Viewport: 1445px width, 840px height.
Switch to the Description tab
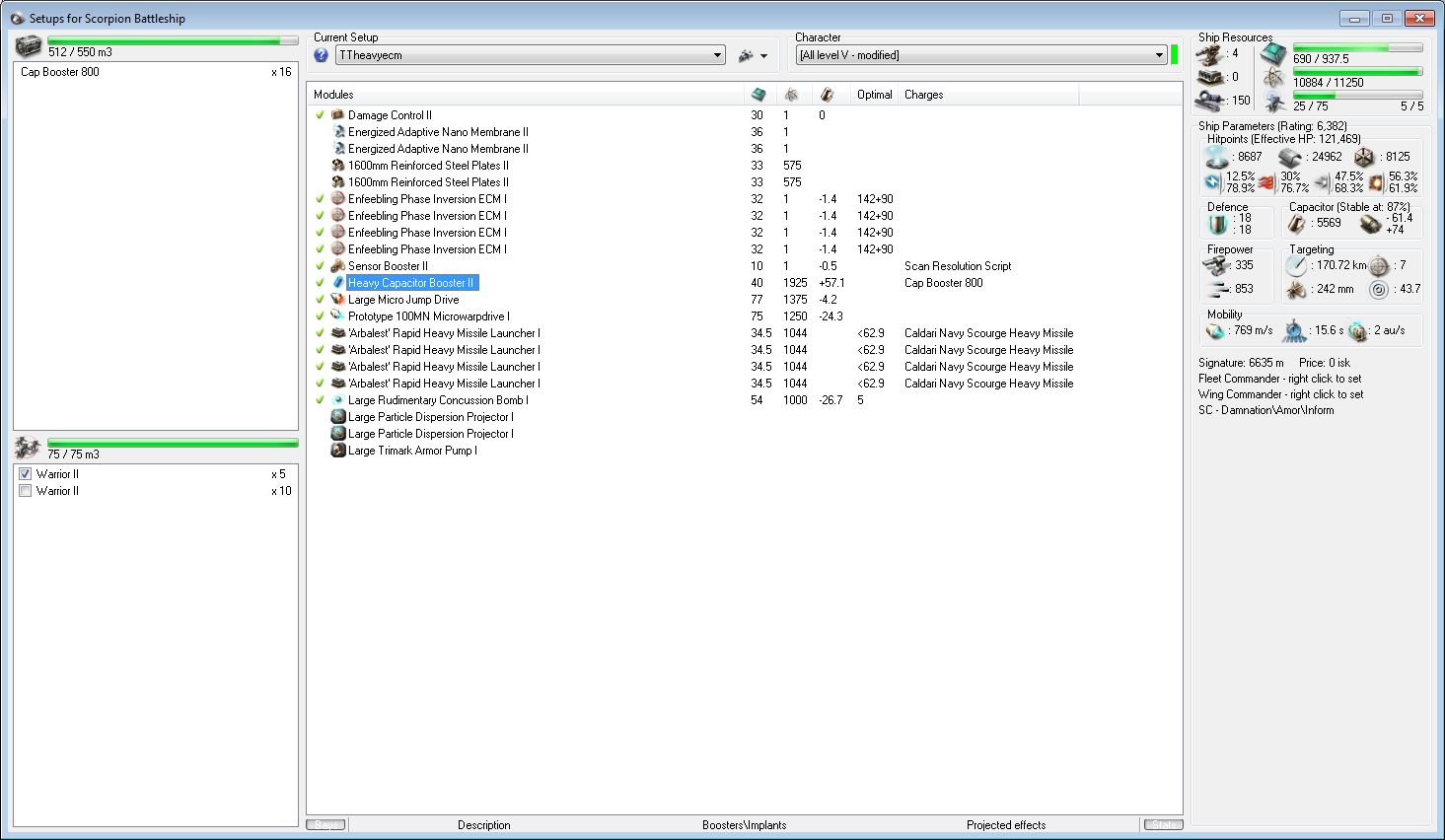(x=484, y=825)
